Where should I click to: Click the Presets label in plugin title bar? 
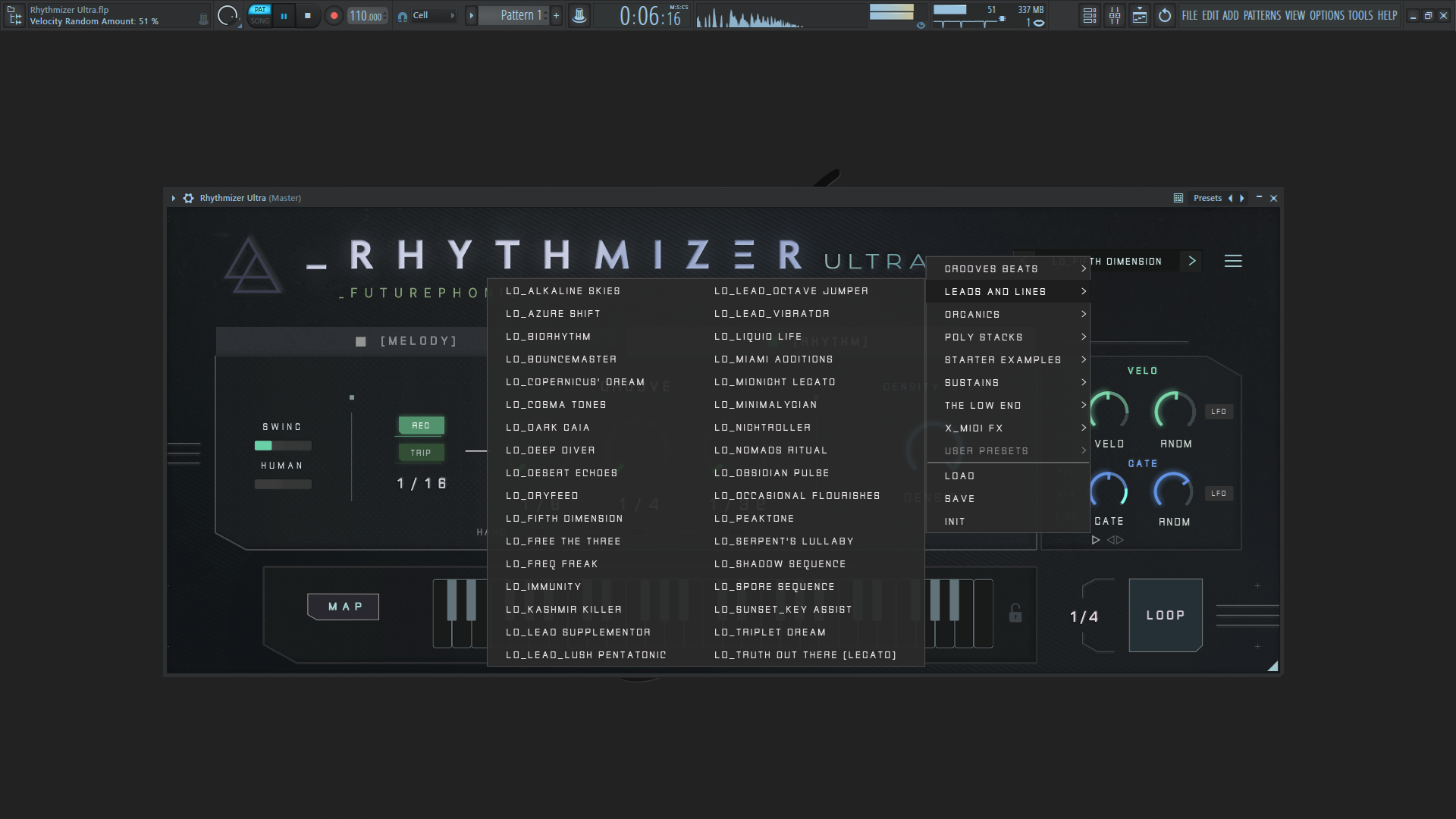[x=1207, y=198]
